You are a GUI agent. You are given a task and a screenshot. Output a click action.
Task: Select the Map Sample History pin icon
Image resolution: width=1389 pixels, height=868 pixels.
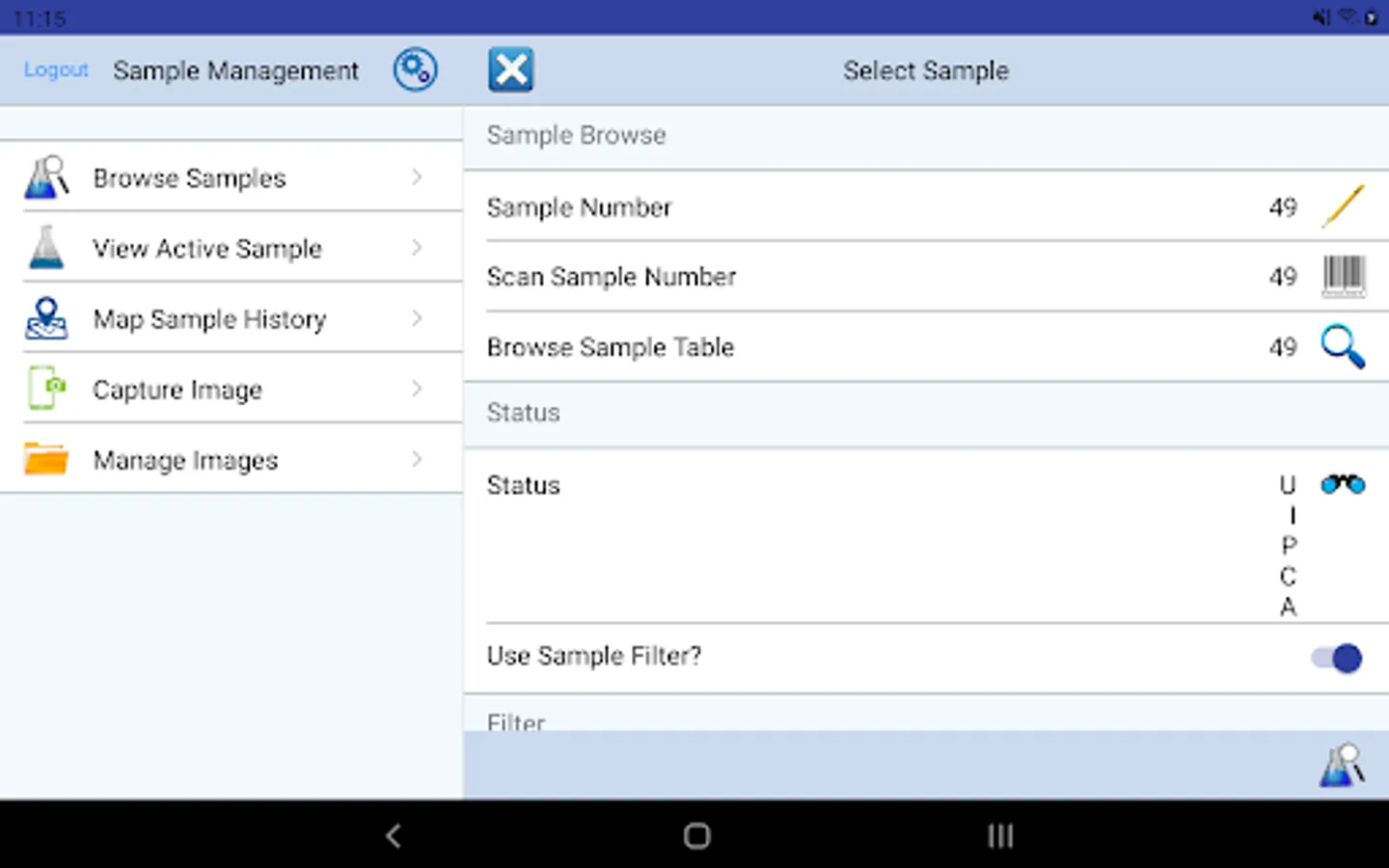coord(45,318)
